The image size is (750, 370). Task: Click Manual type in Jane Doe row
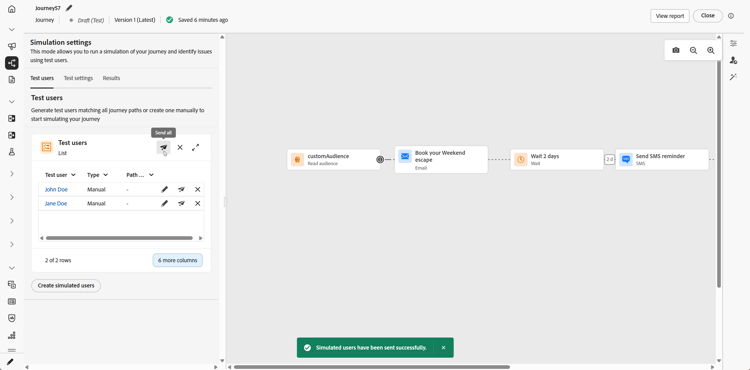click(96, 204)
